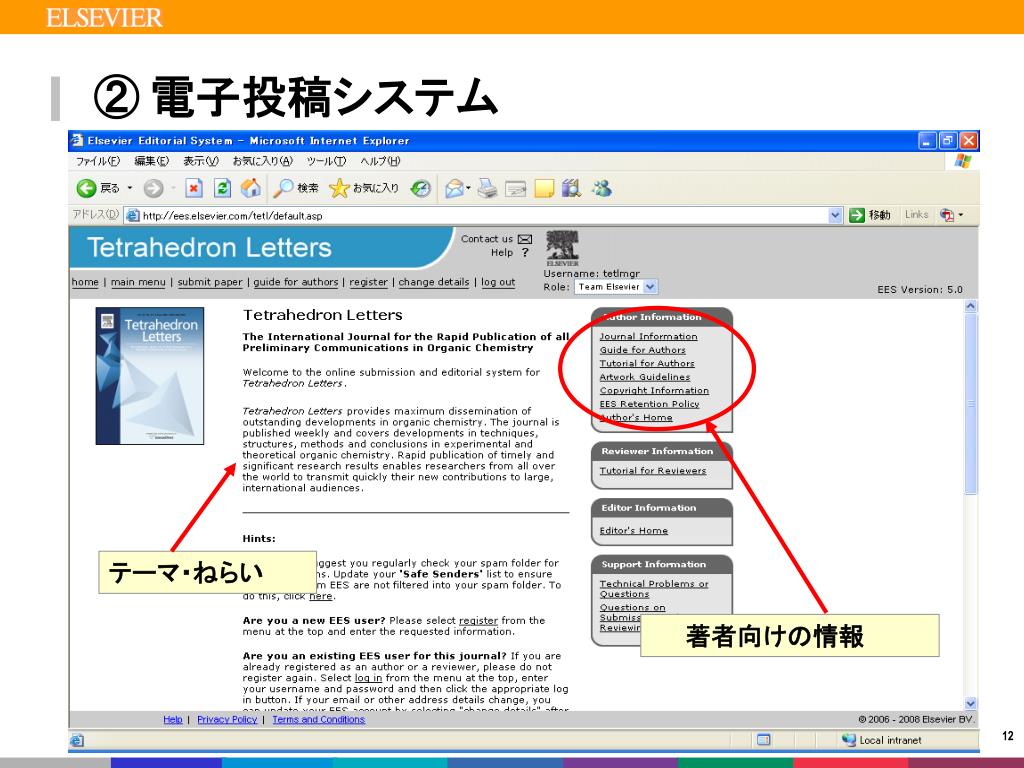The width and height of the screenshot is (1024, 768).
Task: Click the Elsevier tree logo
Action: coord(562,248)
